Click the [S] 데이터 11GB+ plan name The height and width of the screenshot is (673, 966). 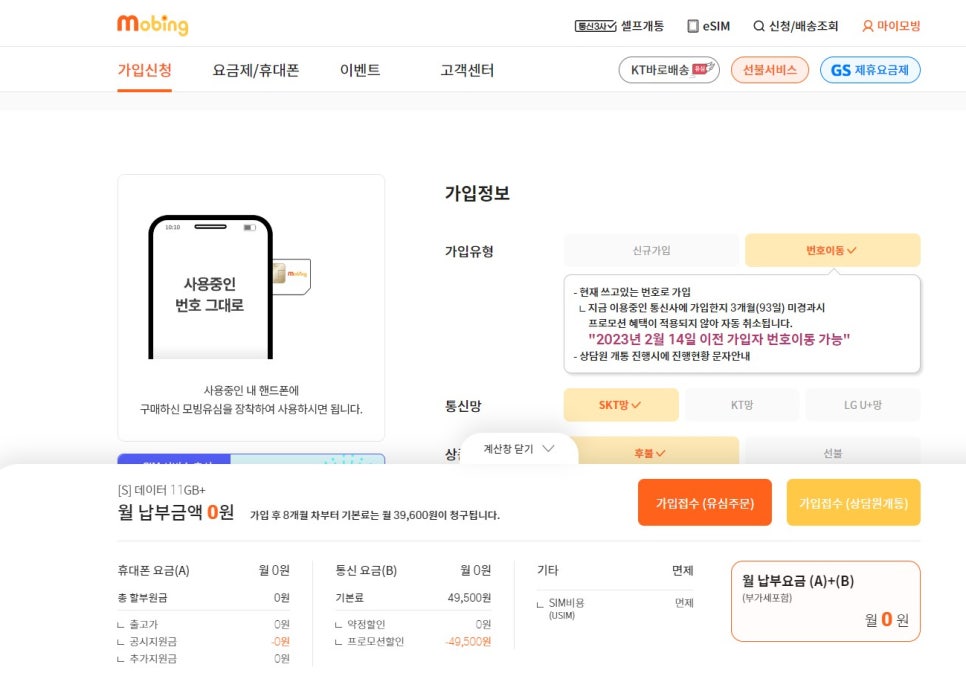click(x=161, y=490)
